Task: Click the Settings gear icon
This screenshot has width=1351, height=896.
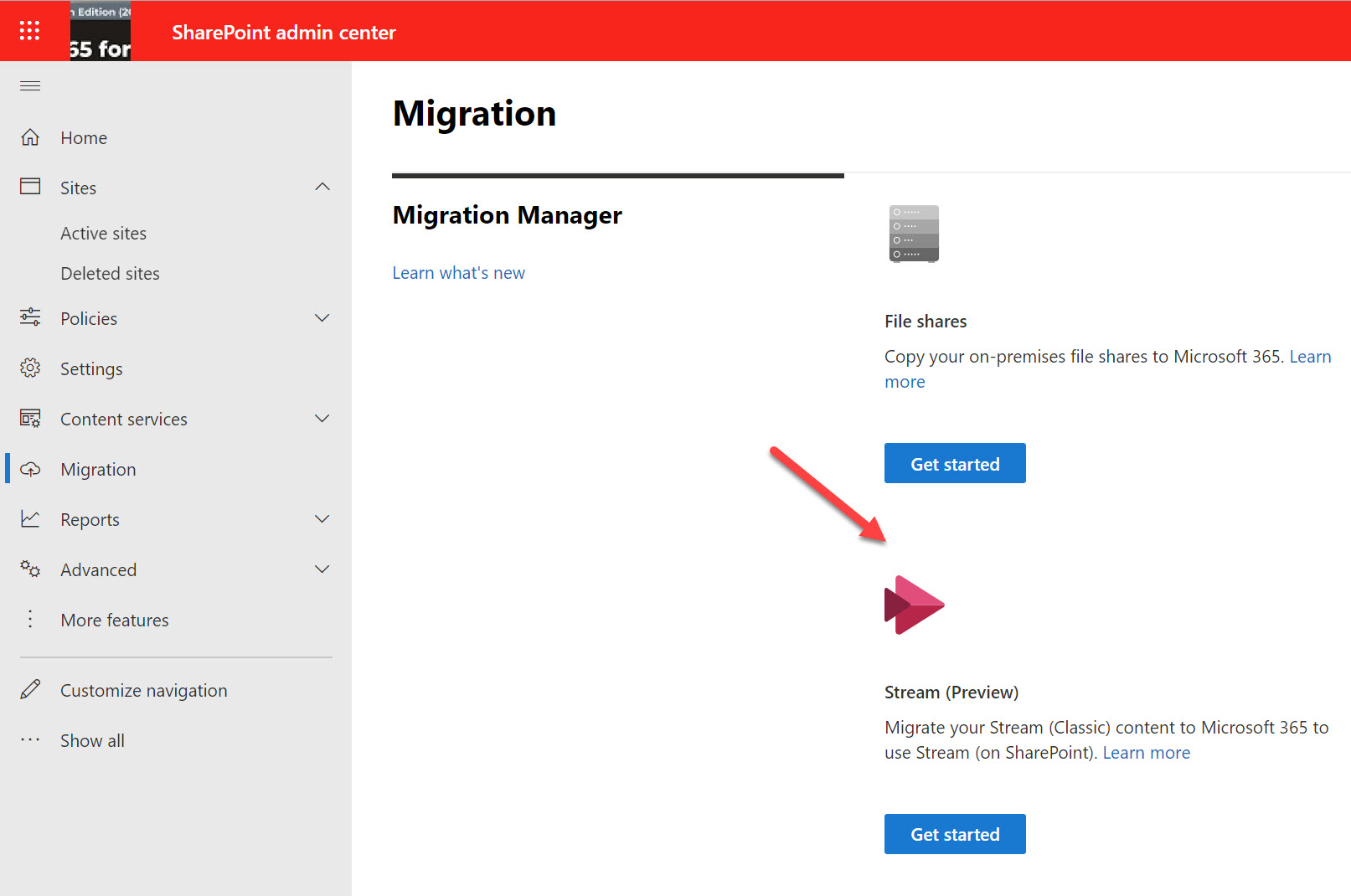Action: (30, 368)
